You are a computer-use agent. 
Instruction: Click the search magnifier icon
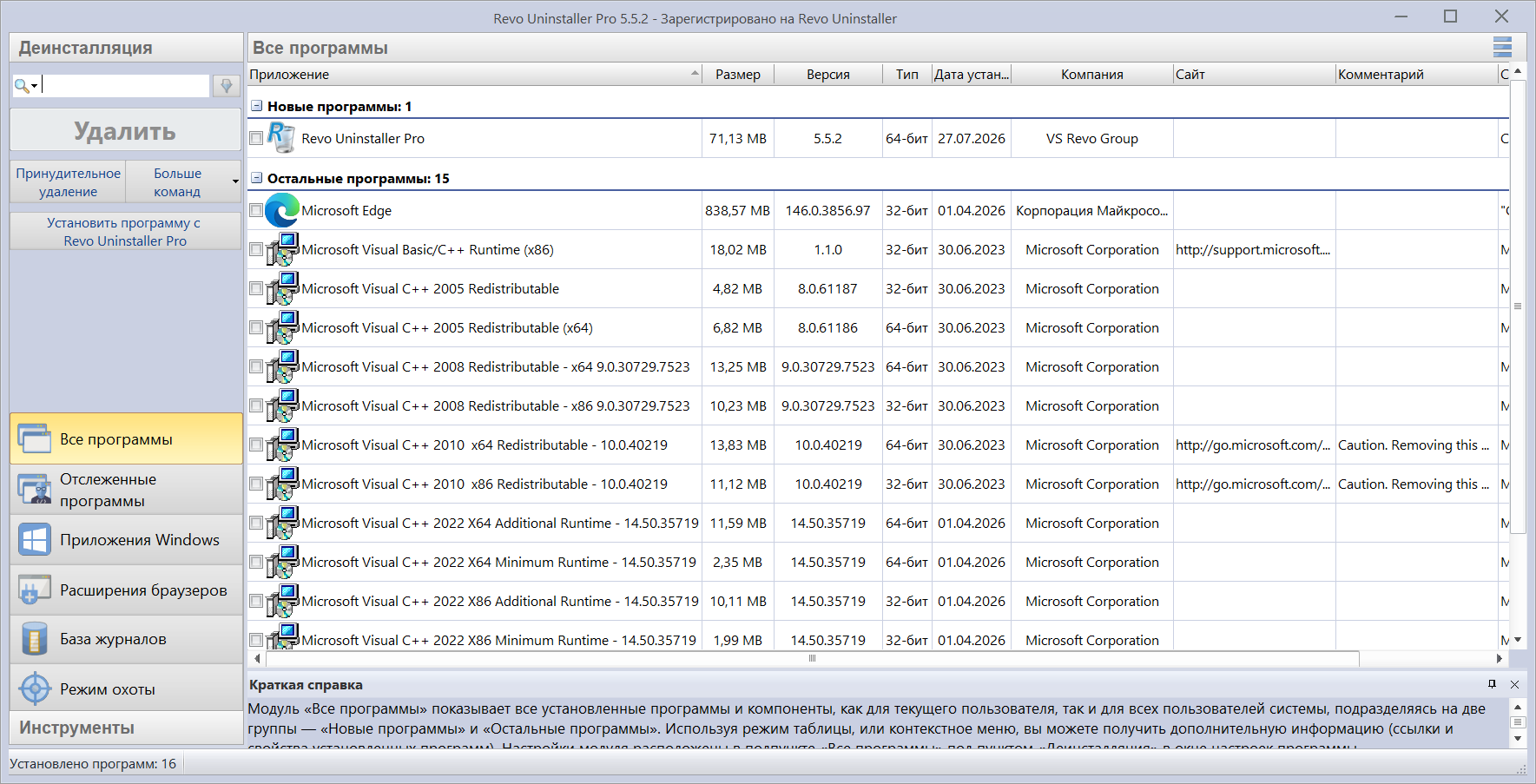(x=21, y=85)
